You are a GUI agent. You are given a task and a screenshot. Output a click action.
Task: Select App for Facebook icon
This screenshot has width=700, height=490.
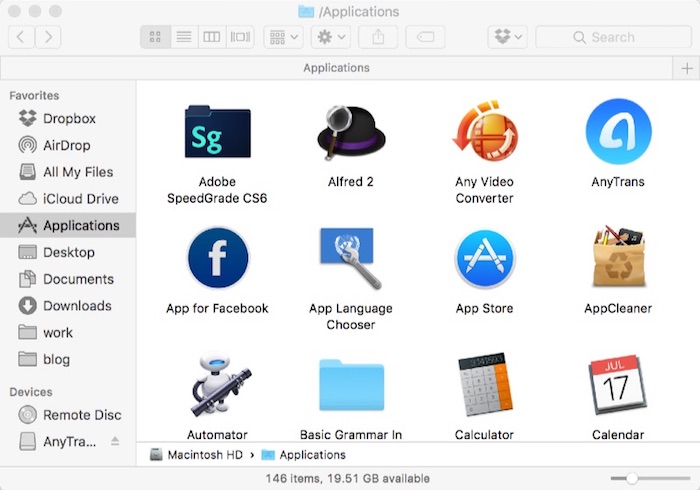click(217, 259)
